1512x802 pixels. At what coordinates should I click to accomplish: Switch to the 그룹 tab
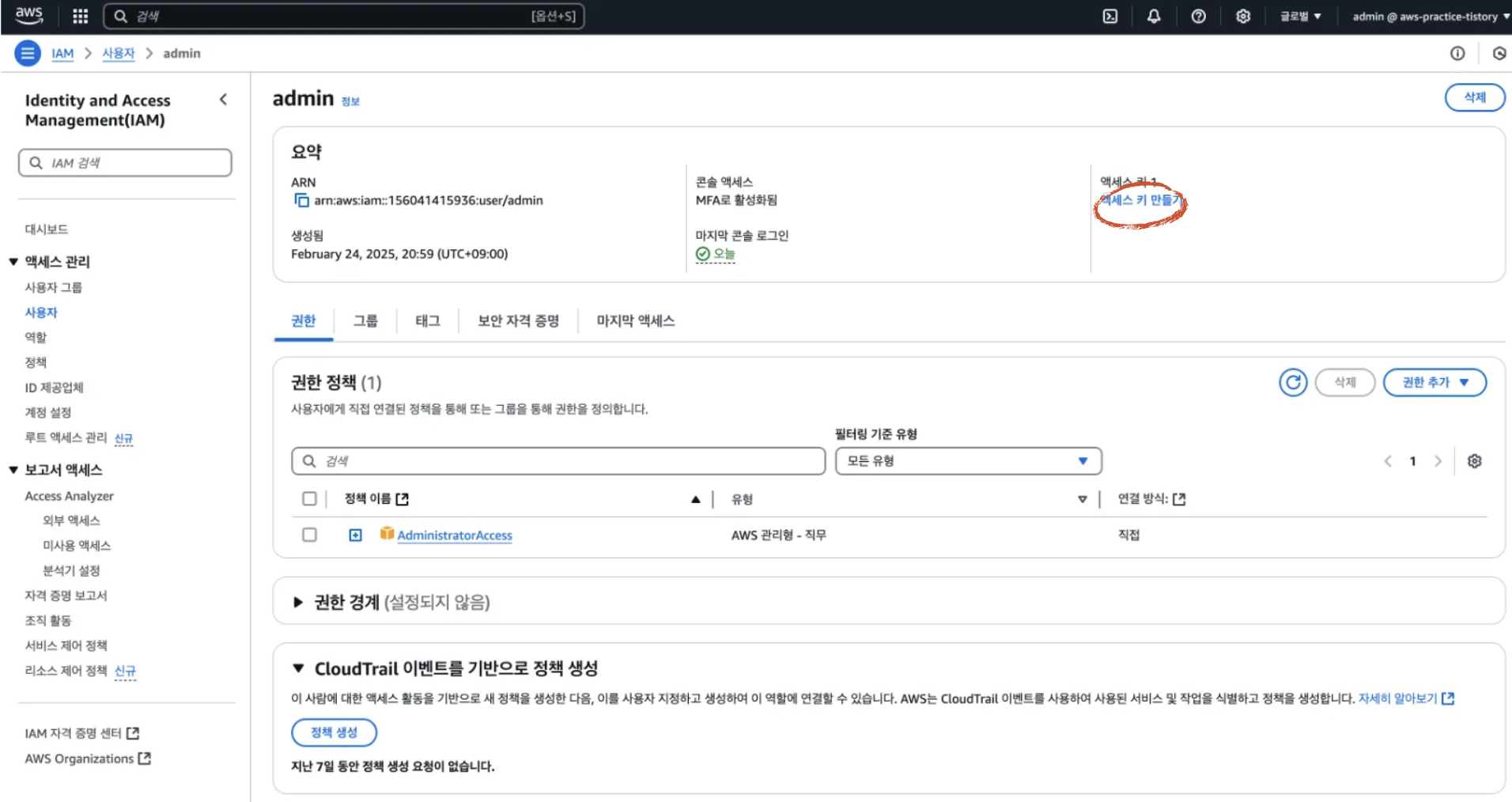pos(365,320)
